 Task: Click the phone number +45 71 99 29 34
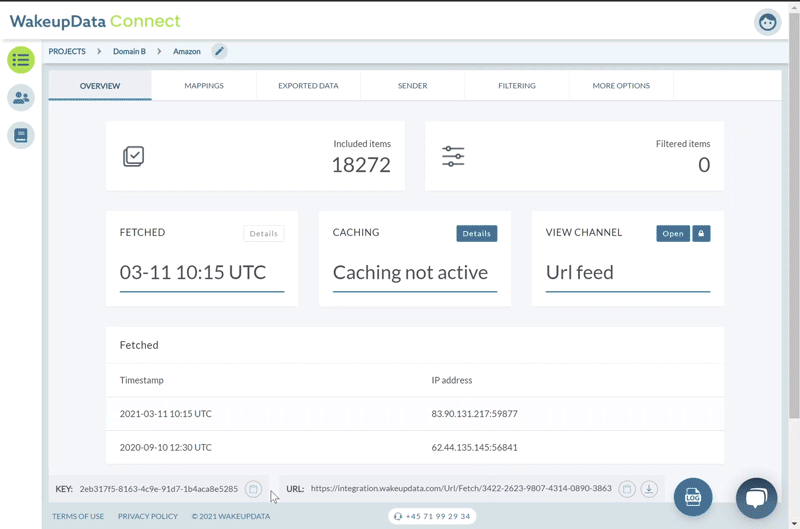coord(433,516)
